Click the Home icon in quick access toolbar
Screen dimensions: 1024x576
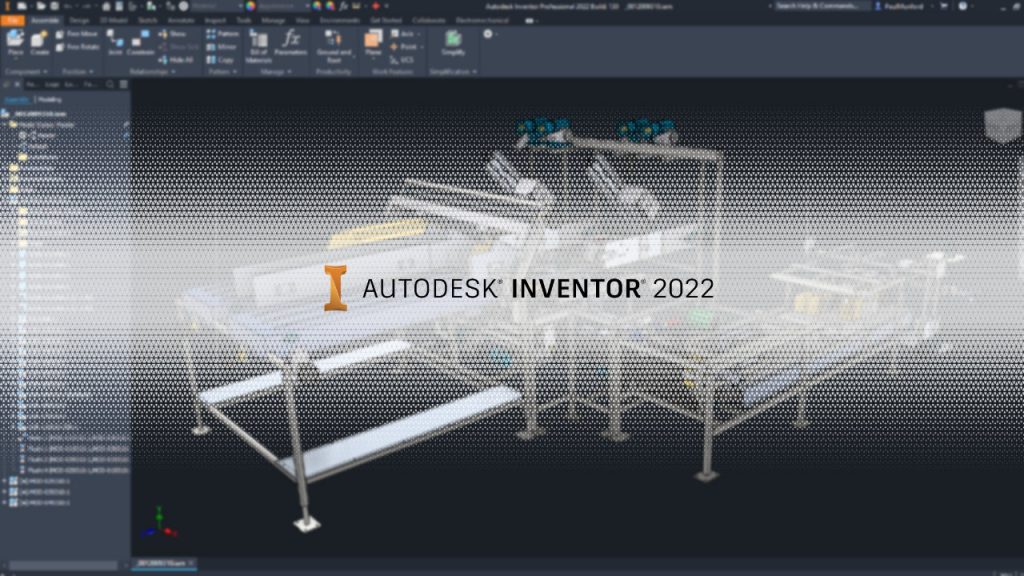[x=106, y=7]
